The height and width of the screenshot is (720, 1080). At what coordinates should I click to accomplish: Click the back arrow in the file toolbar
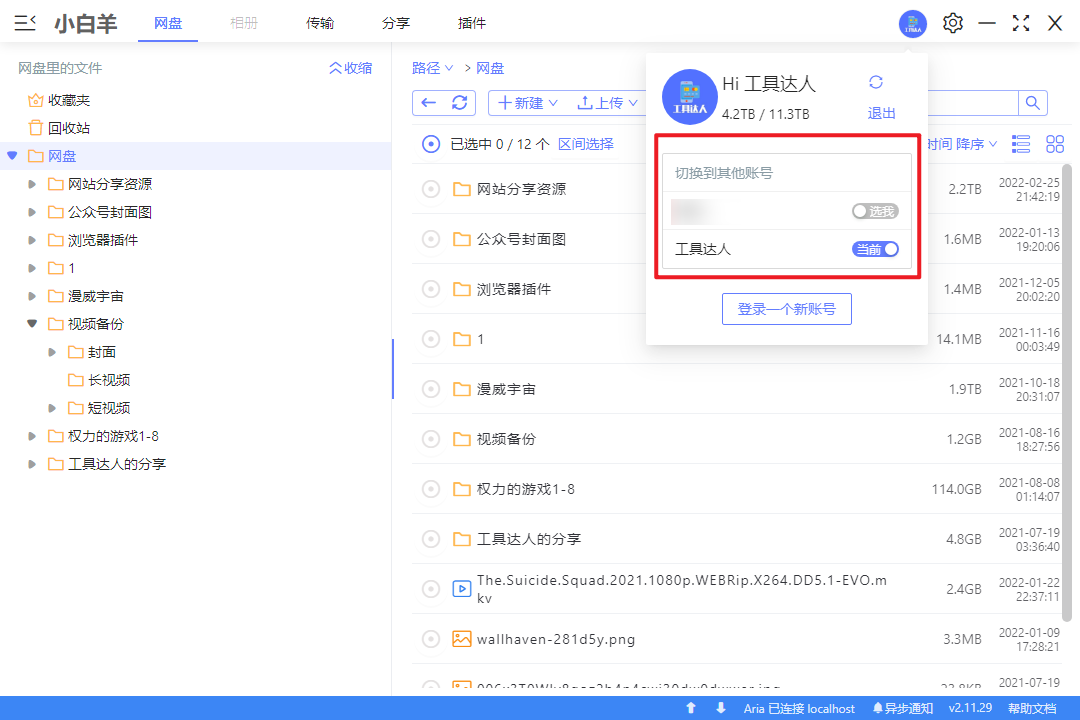click(429, 103)
